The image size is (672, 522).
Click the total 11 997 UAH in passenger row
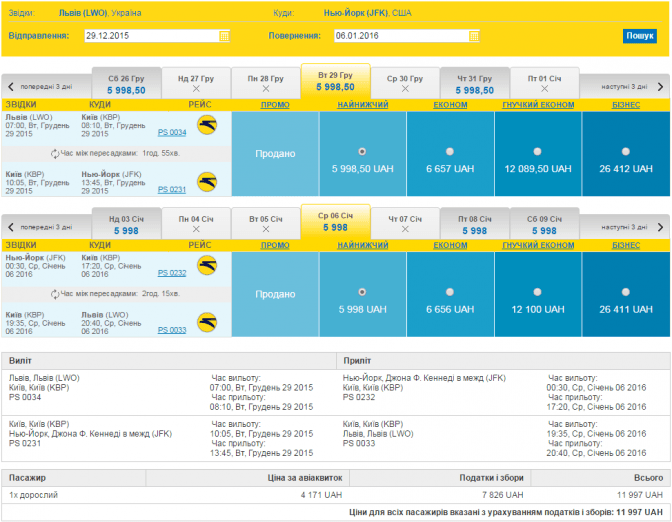[639, 495]
